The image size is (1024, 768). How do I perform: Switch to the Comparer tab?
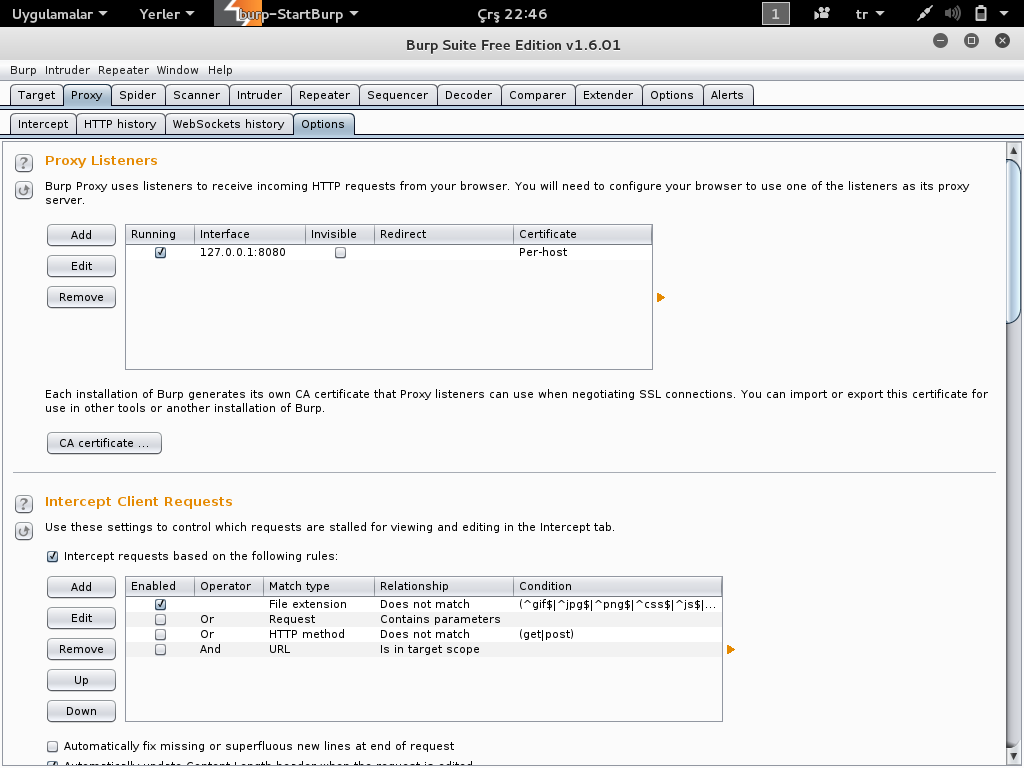(x=537, y=95)
